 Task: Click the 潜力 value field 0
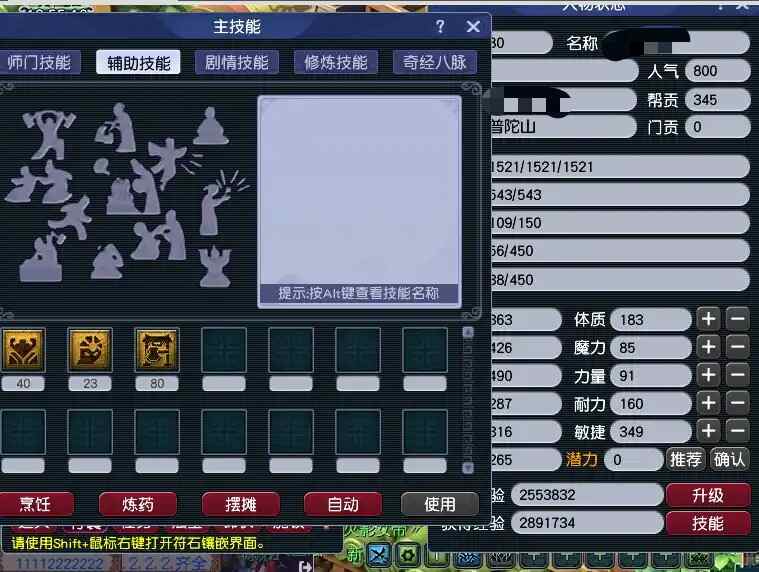635,459
